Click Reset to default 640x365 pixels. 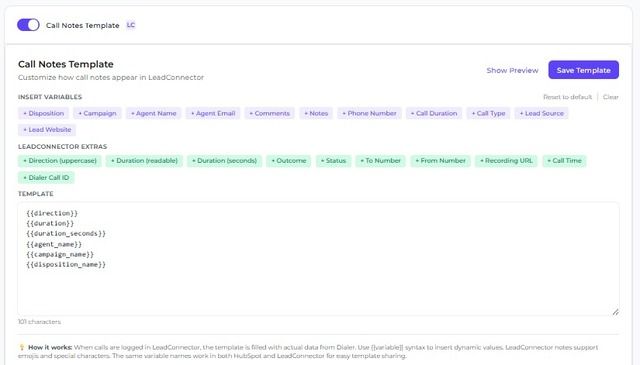567,97
